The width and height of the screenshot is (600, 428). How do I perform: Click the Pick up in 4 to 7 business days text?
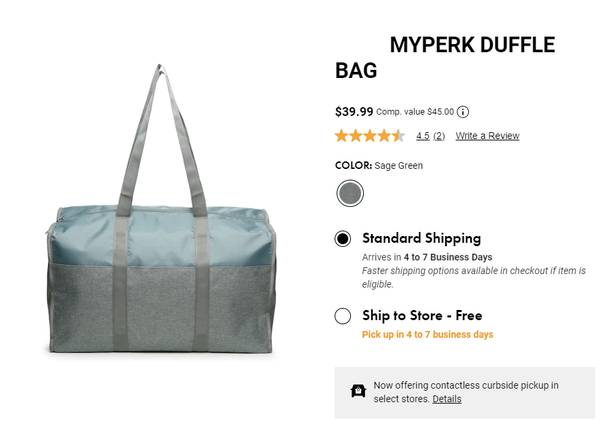(x=427, y=335)
